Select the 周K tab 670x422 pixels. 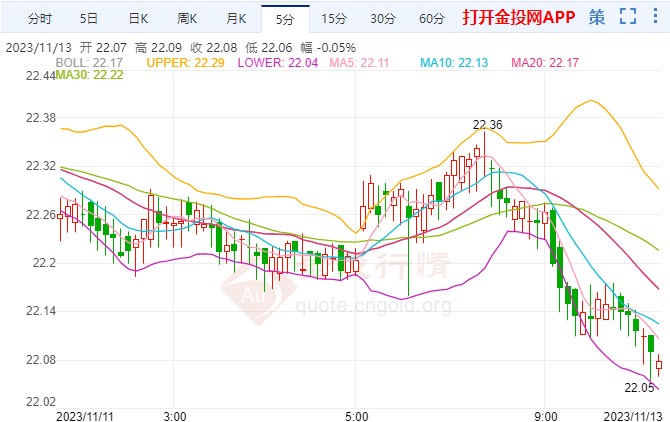[x=187, y=19]
